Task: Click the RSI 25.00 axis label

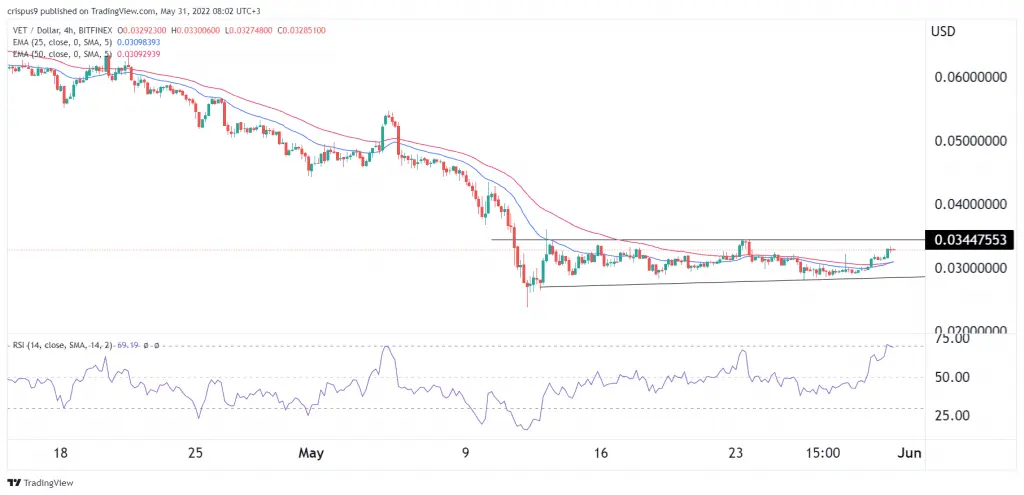Action: (950, 415)
